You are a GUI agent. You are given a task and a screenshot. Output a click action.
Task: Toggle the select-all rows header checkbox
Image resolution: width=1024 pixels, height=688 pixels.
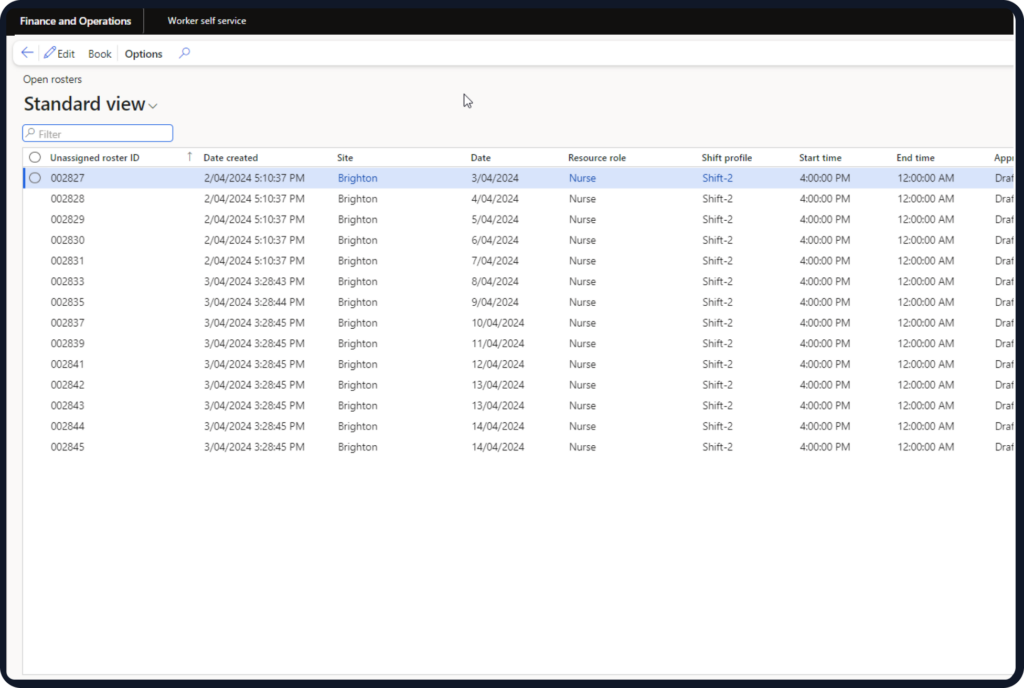point(35,157)
